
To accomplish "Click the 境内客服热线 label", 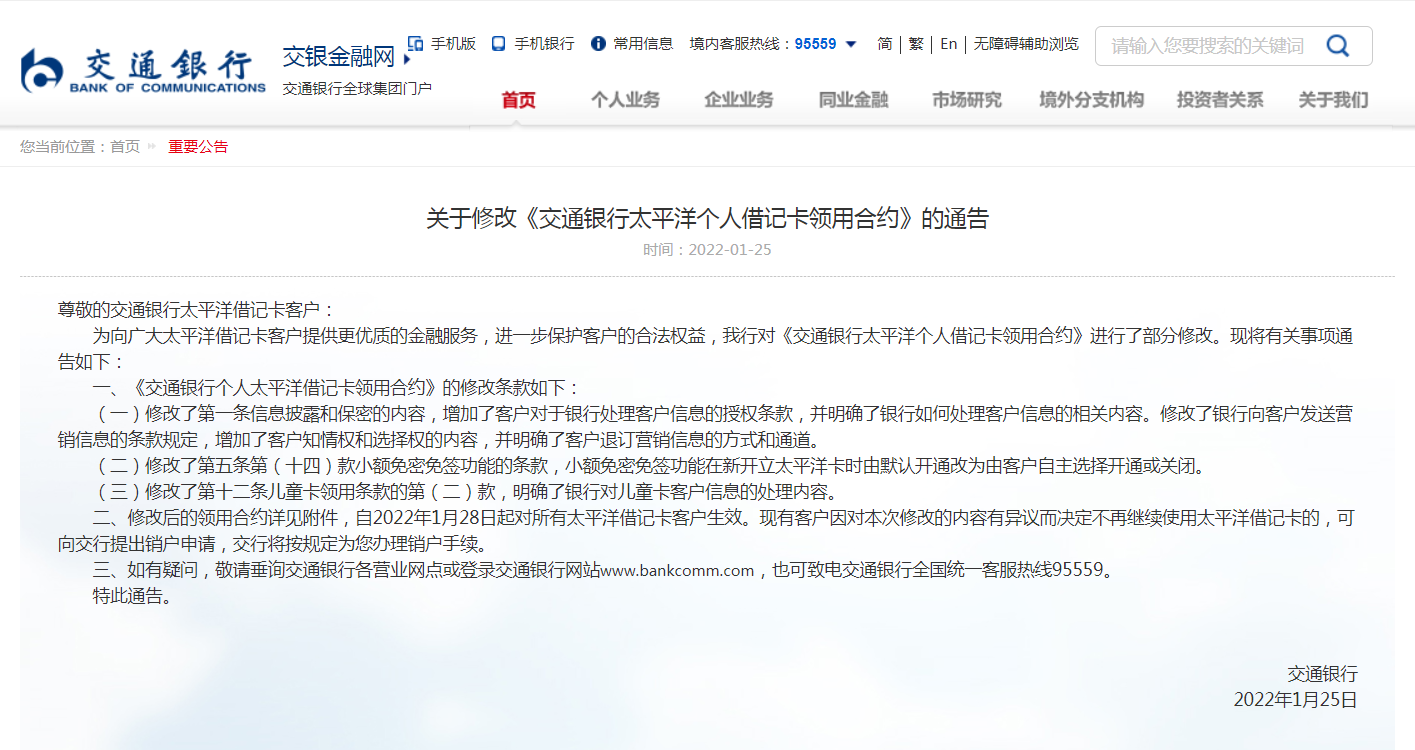I will [x=741, y=44].
